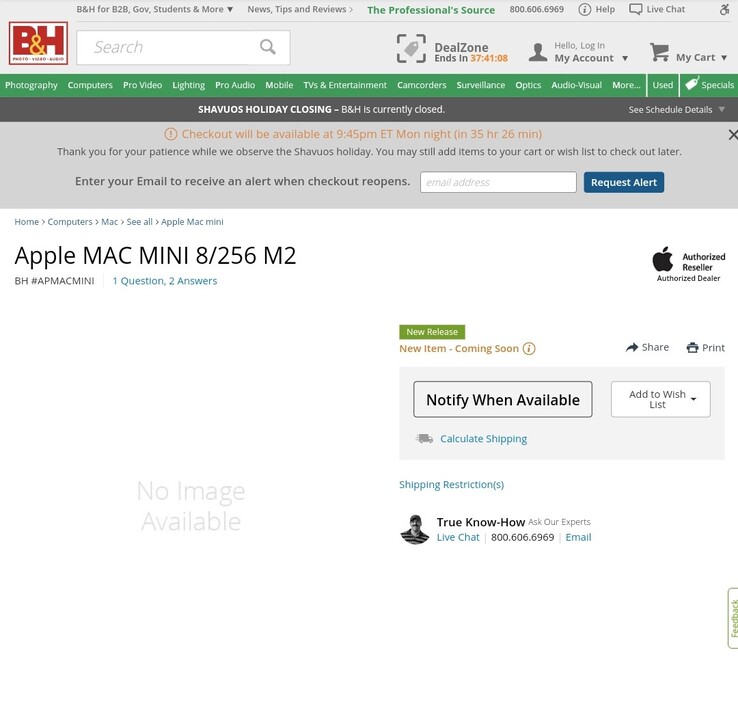Click the shipping truck icon
738x702 pixels.
click(424, 439)
